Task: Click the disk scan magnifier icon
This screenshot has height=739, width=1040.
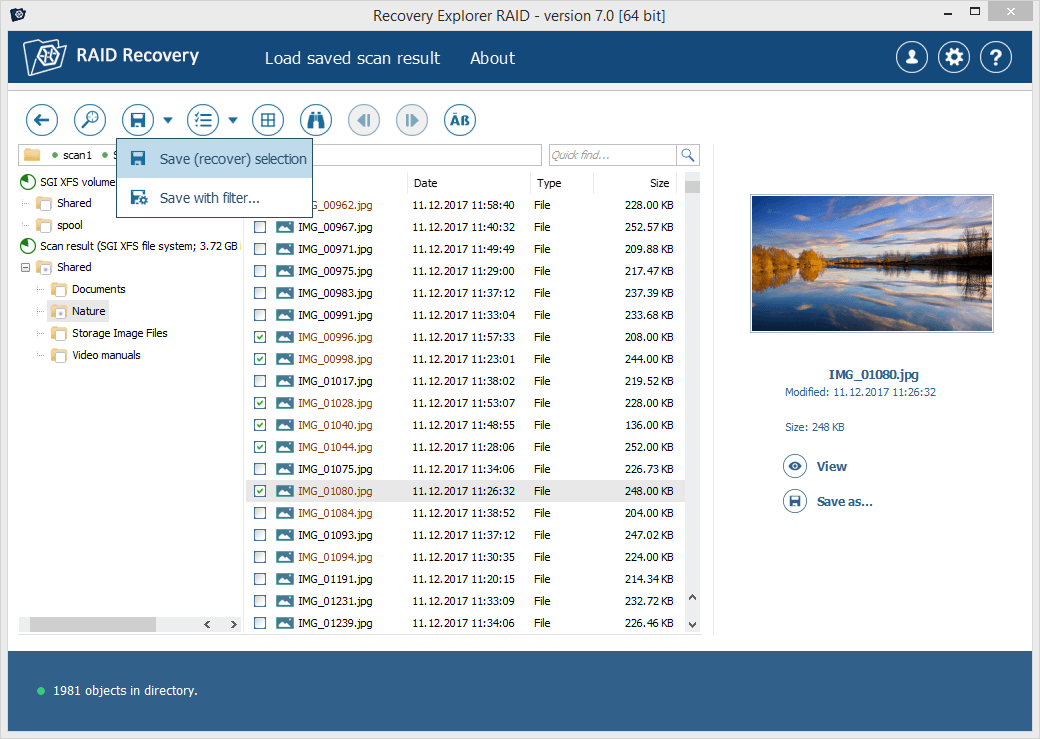Action: [x=89, y=119]
